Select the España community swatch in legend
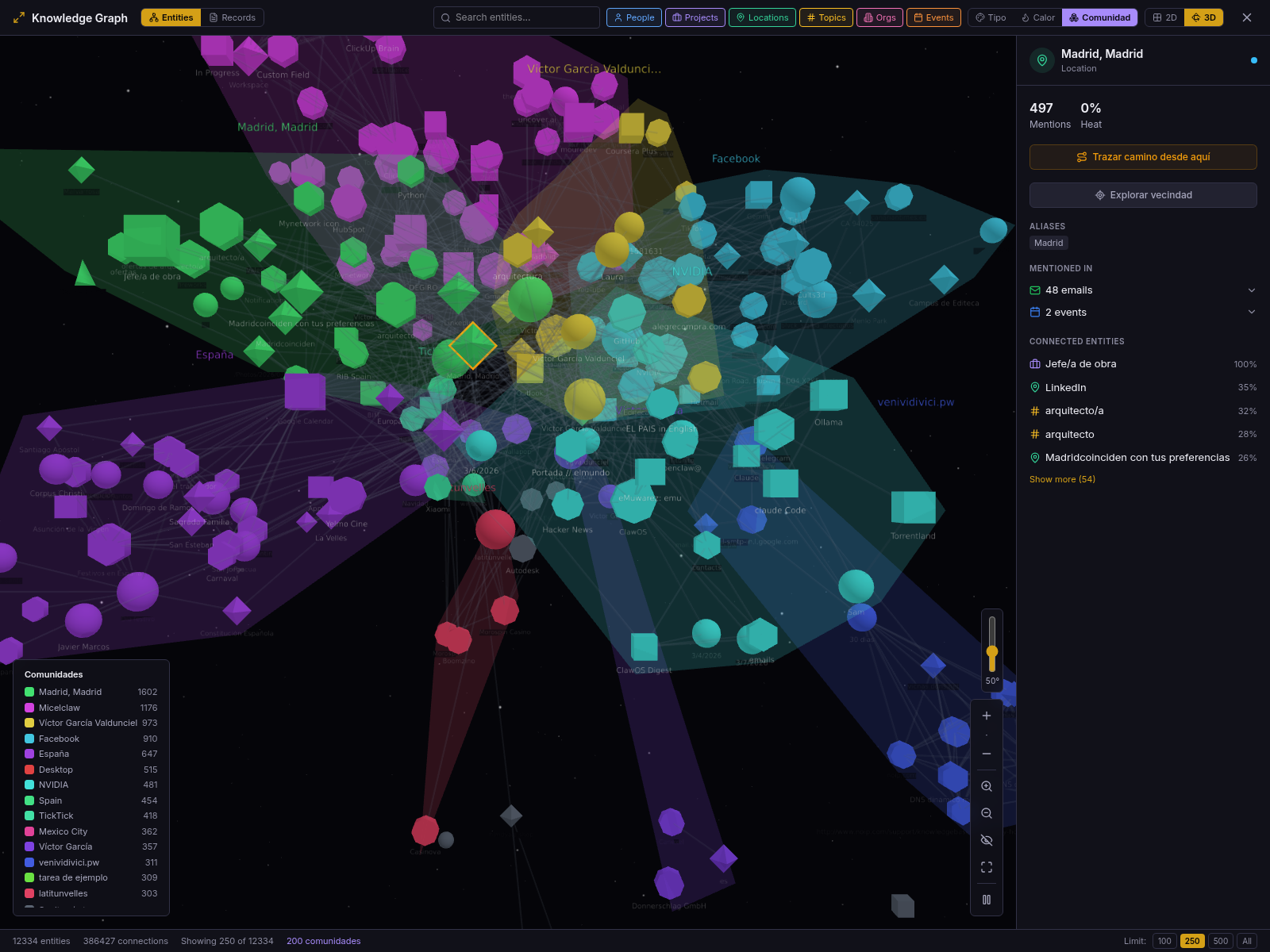 click(x=29, y=754)
